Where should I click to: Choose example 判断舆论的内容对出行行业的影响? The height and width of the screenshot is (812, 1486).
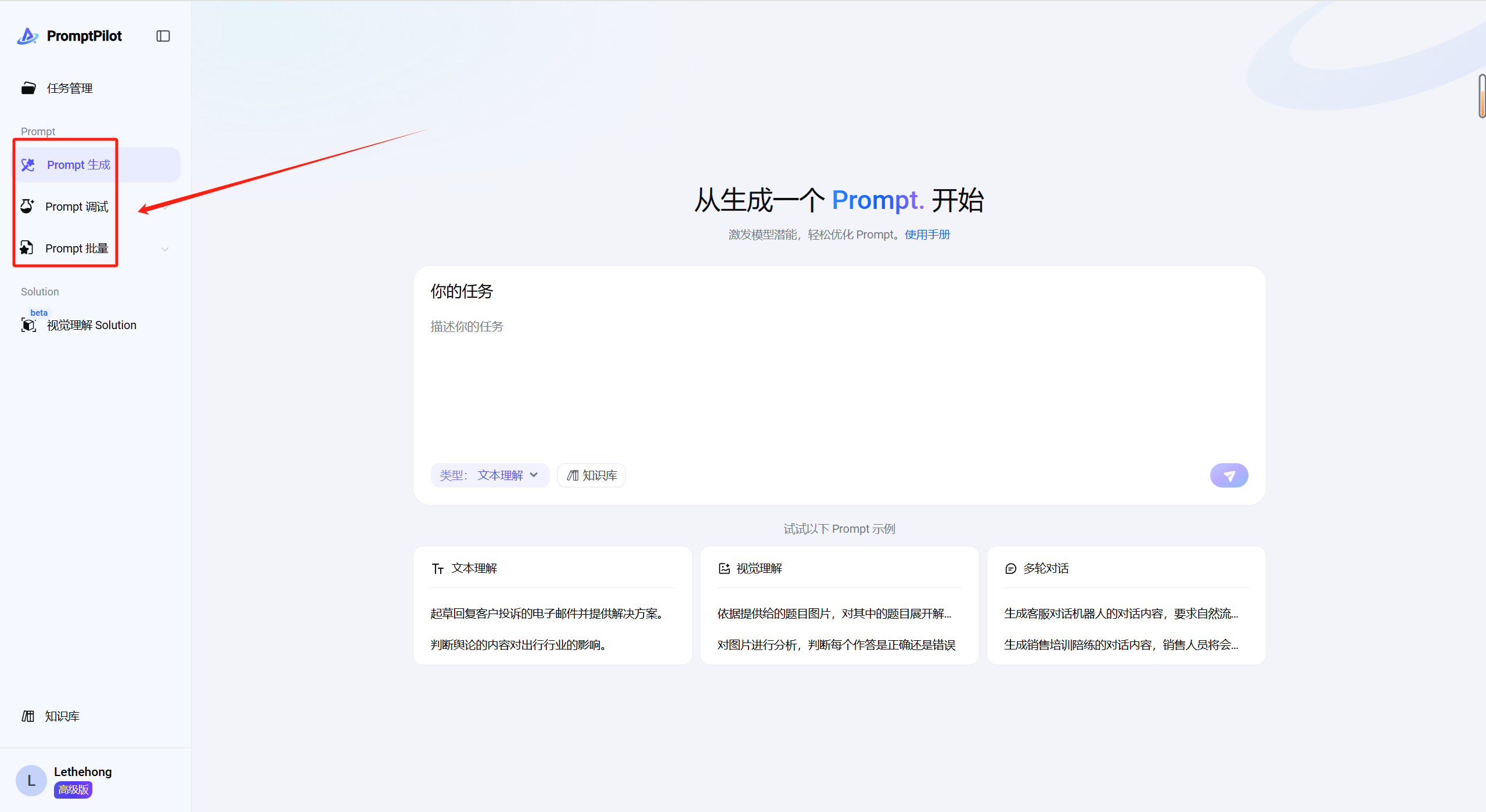click(x=518, y=645)
